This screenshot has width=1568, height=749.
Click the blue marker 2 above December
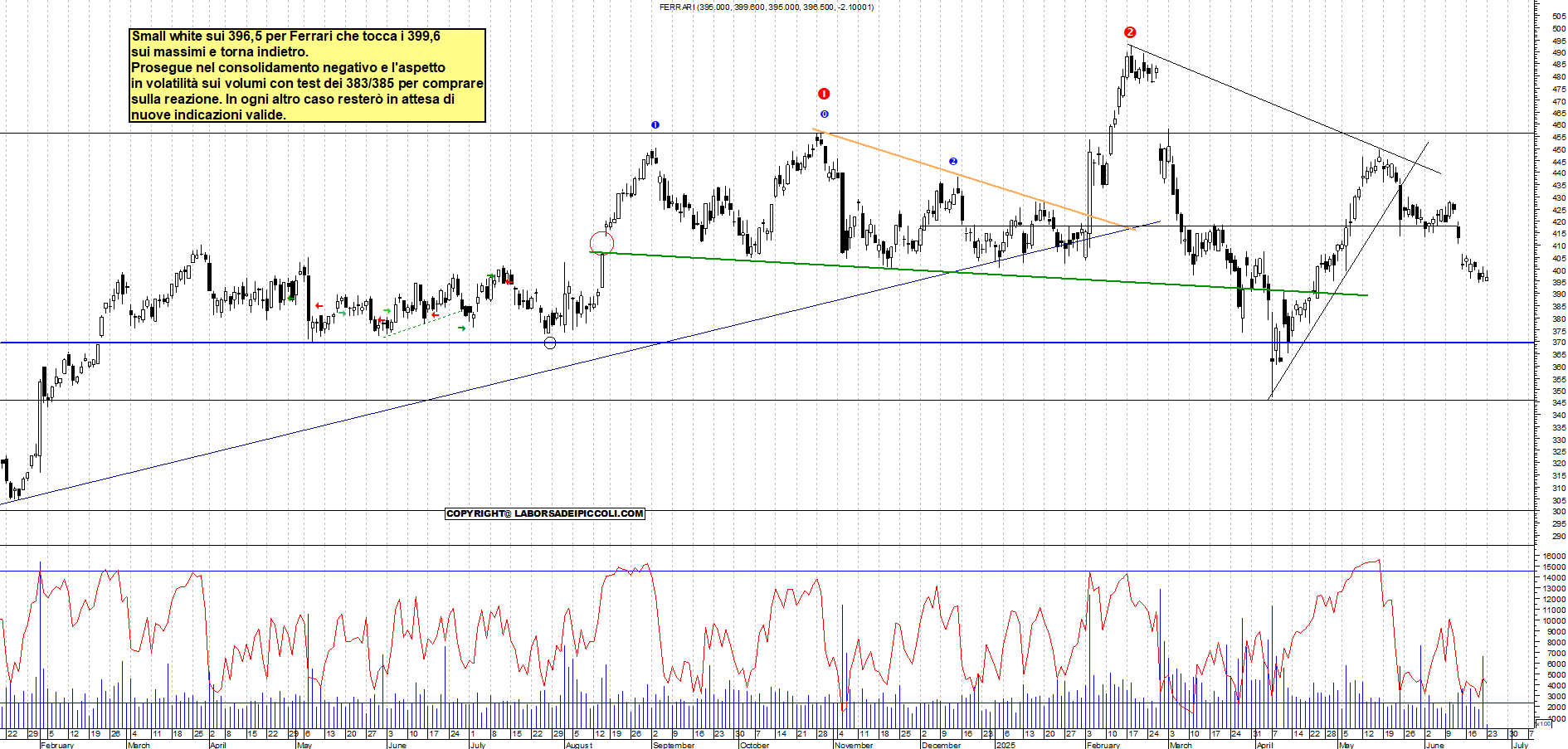click(953, 162)
